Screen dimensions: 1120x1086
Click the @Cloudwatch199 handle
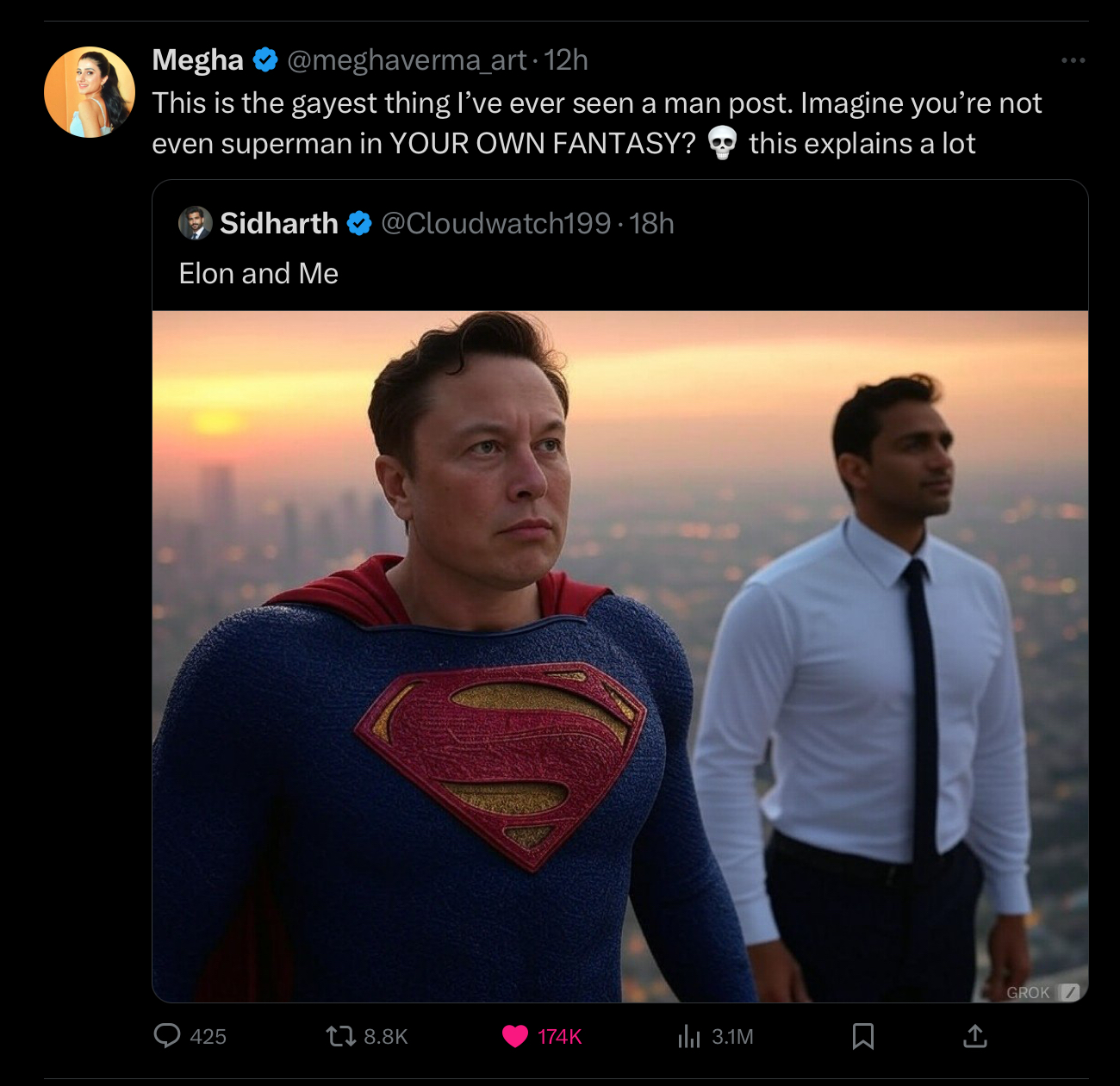(x=495, y=224)
